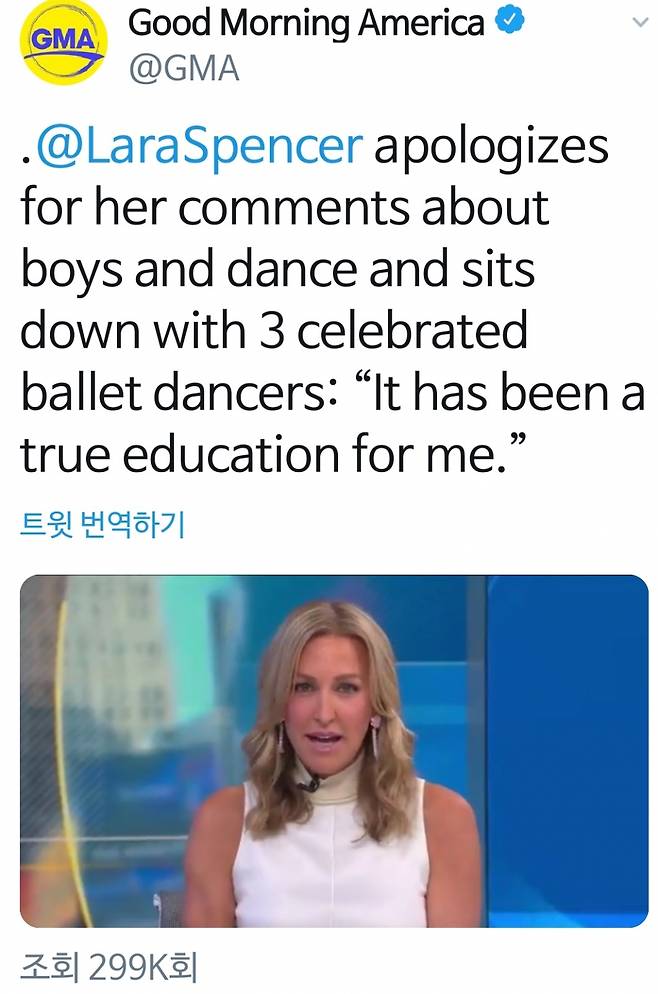Viewport: 658px width, 994px height.
Task: Play the video of the blonde anchor
Action: point(334,750)
